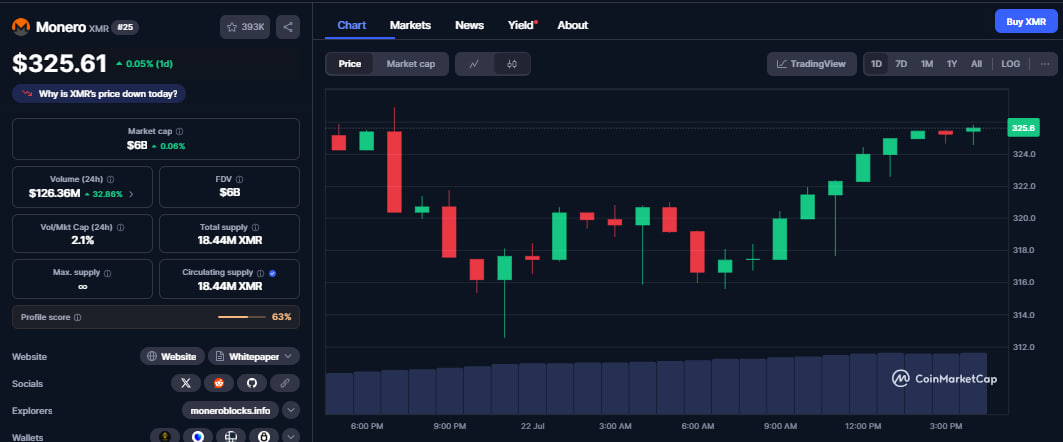Click the #25 rank badge

click(125, 27)
